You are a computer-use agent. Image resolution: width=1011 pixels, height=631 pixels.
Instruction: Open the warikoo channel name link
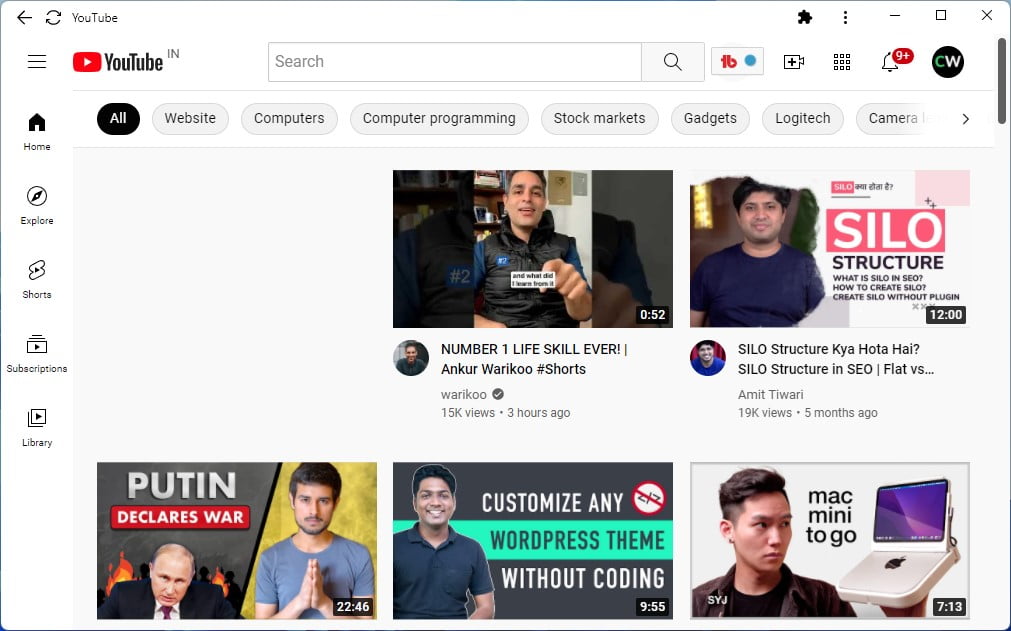coord(464,394)
